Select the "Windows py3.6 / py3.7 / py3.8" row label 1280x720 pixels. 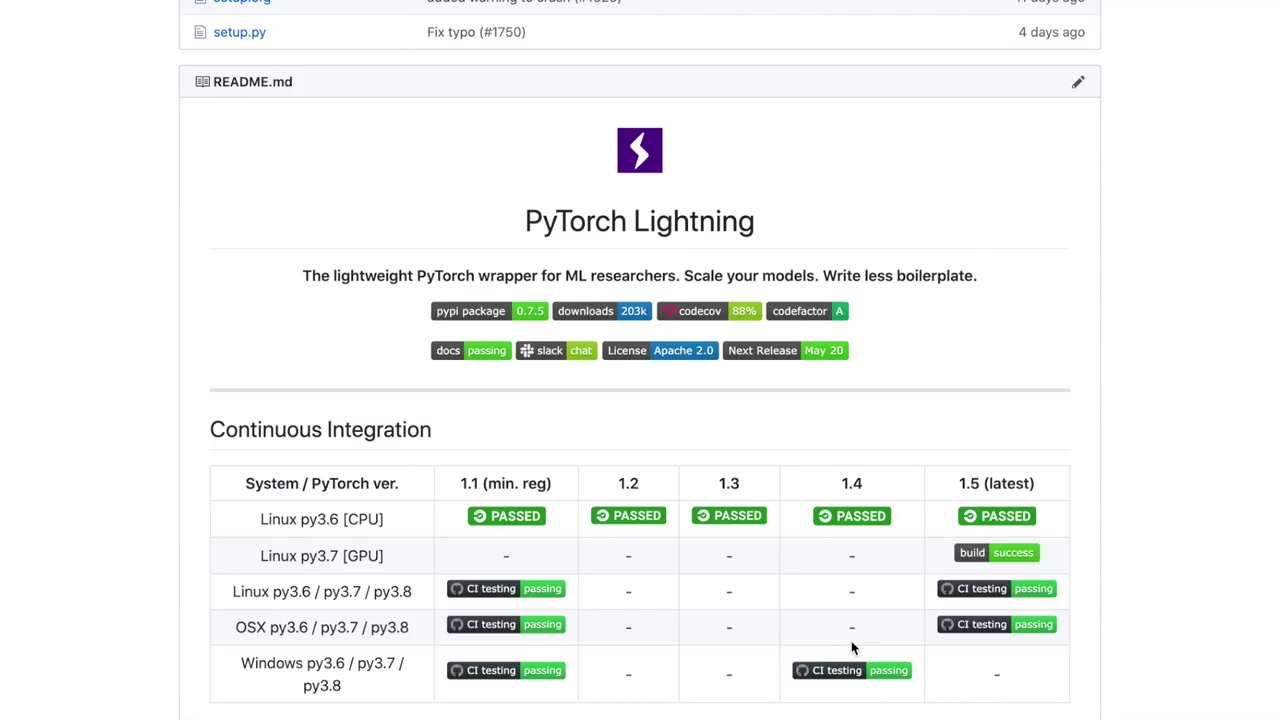click(x=322, y=674)
